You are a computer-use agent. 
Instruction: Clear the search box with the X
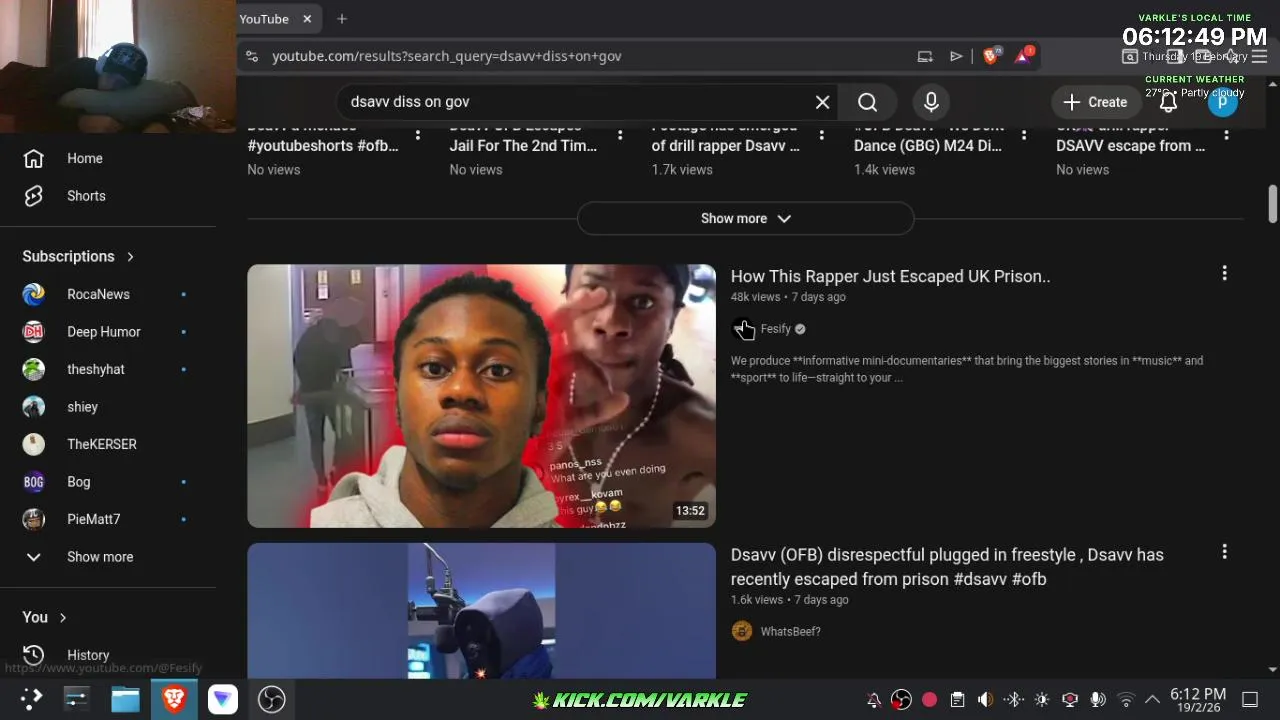tap(822, 102)
